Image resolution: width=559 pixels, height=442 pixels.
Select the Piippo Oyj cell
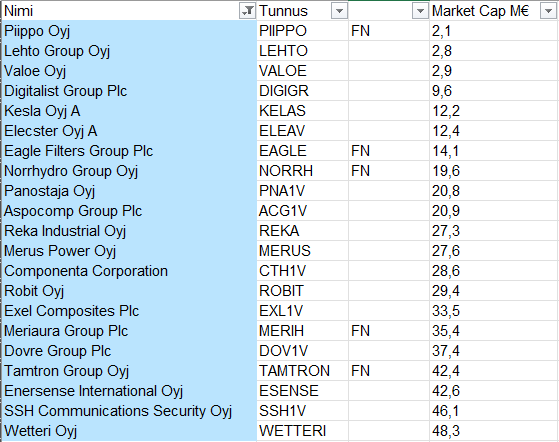pos(129,31)
